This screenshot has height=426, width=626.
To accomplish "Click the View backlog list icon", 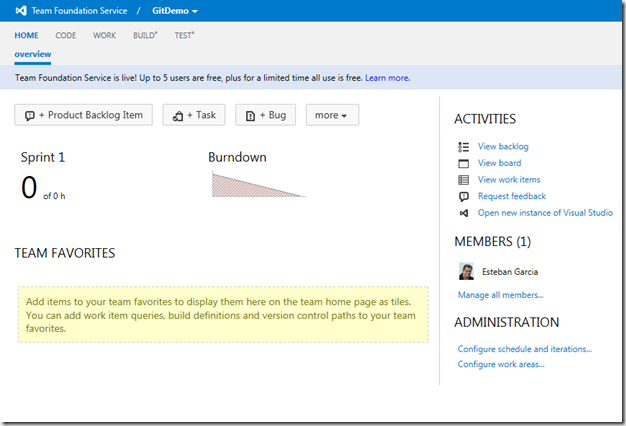I will [464, 147].
